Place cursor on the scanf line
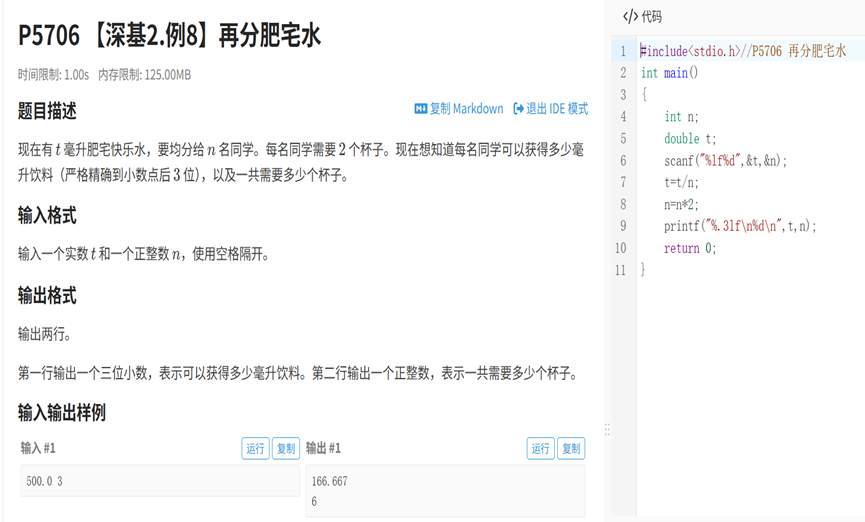Image resolution: width=865 pixels, height=522 pixels. (725, 161)
